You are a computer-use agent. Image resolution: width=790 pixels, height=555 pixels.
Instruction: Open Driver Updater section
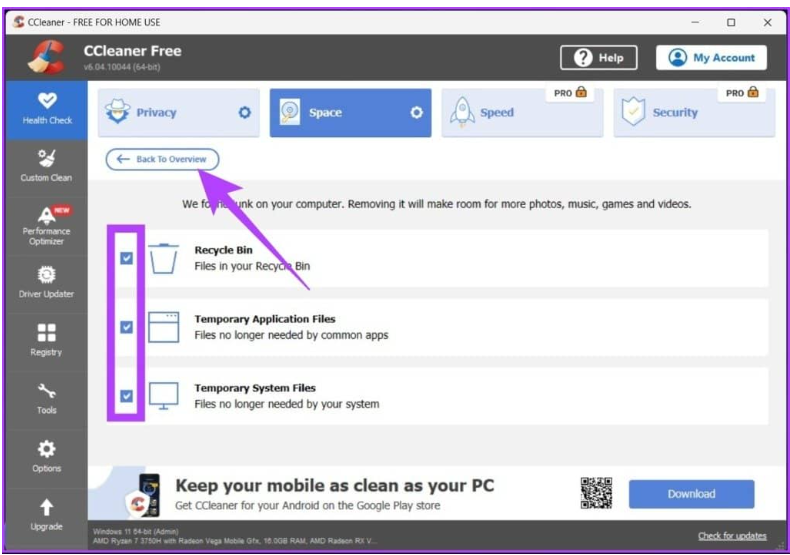pyautogui.click(x=47, y=282)
